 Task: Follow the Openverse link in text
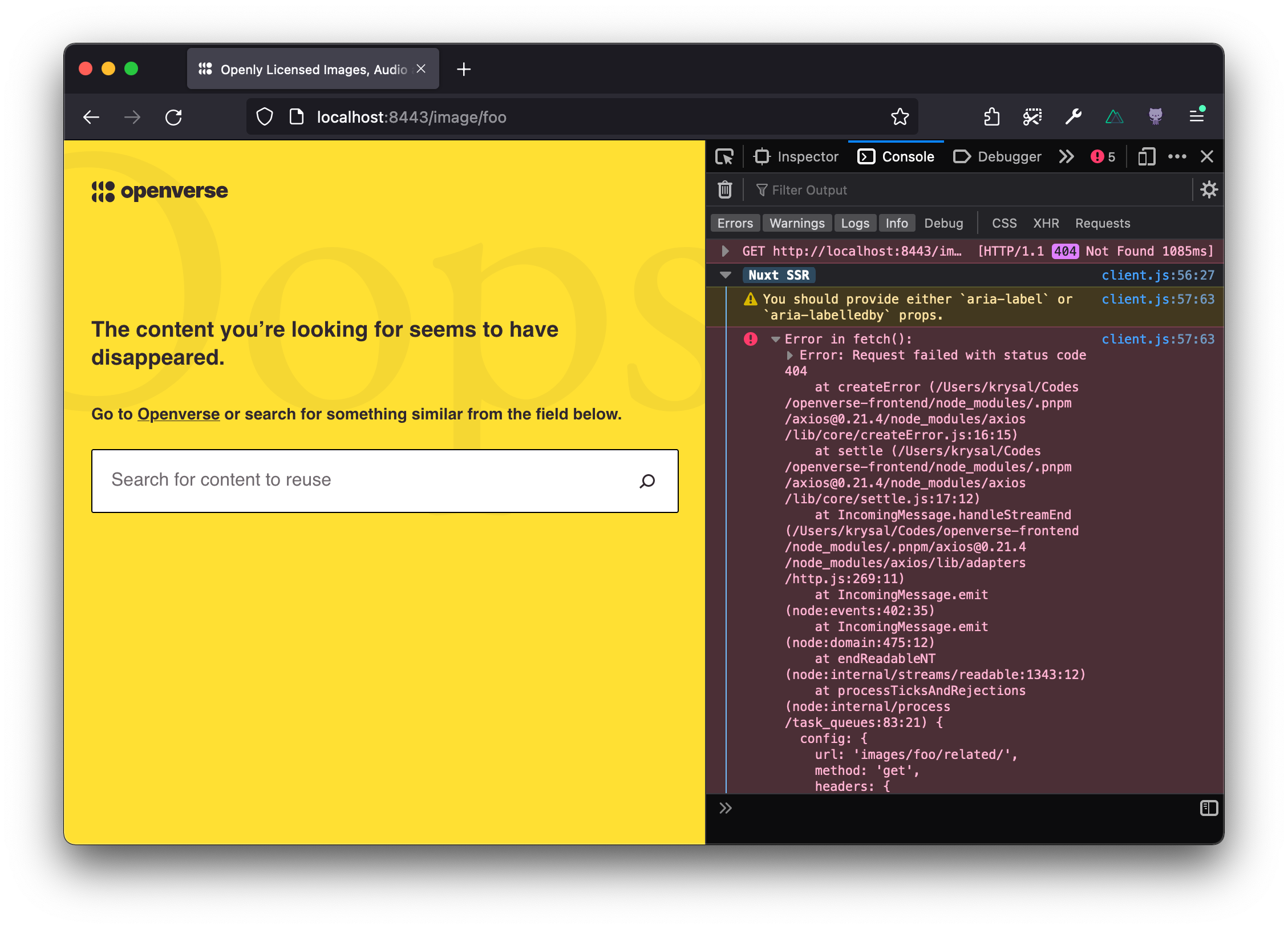click(x=179, y=414)
